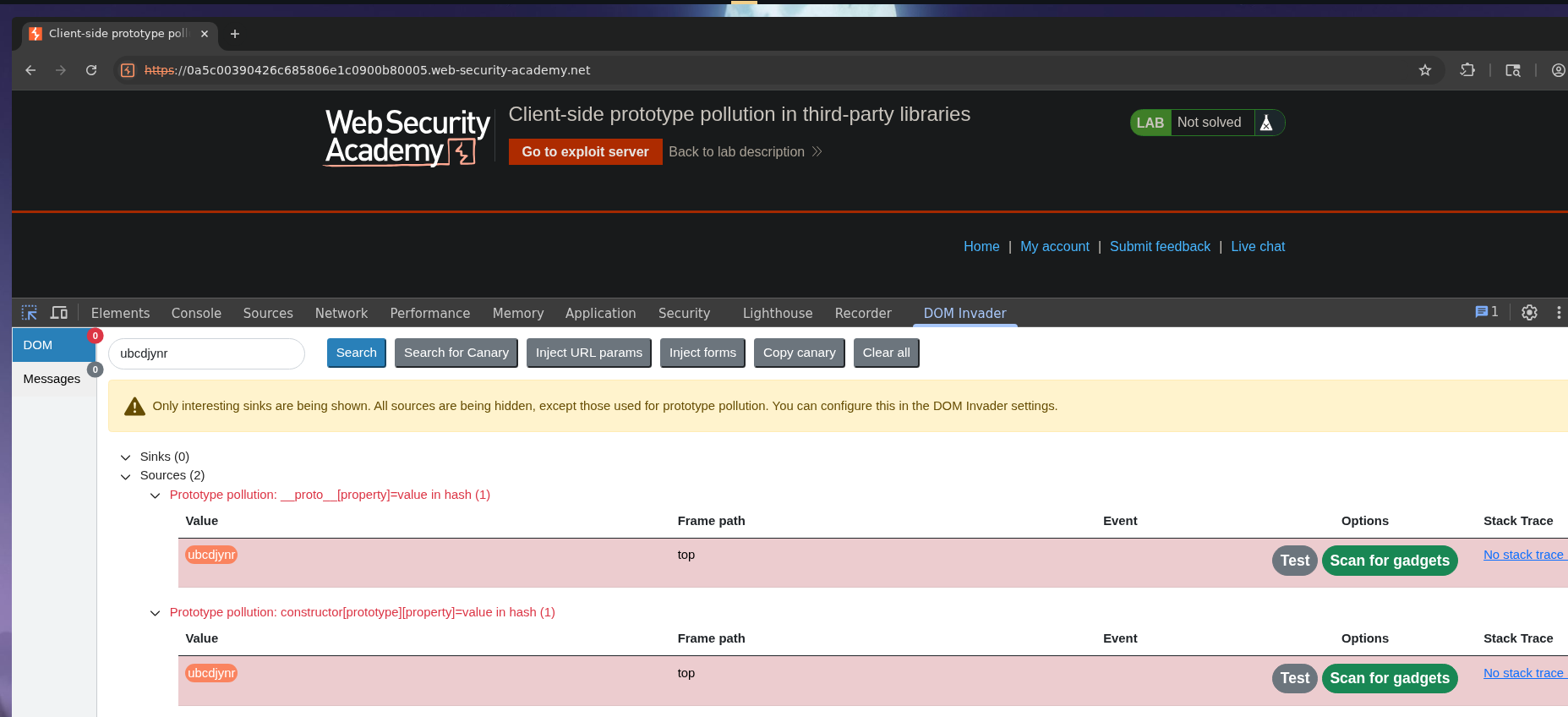
Task: Switch to the Elements tab
Action: click(120, 313)
